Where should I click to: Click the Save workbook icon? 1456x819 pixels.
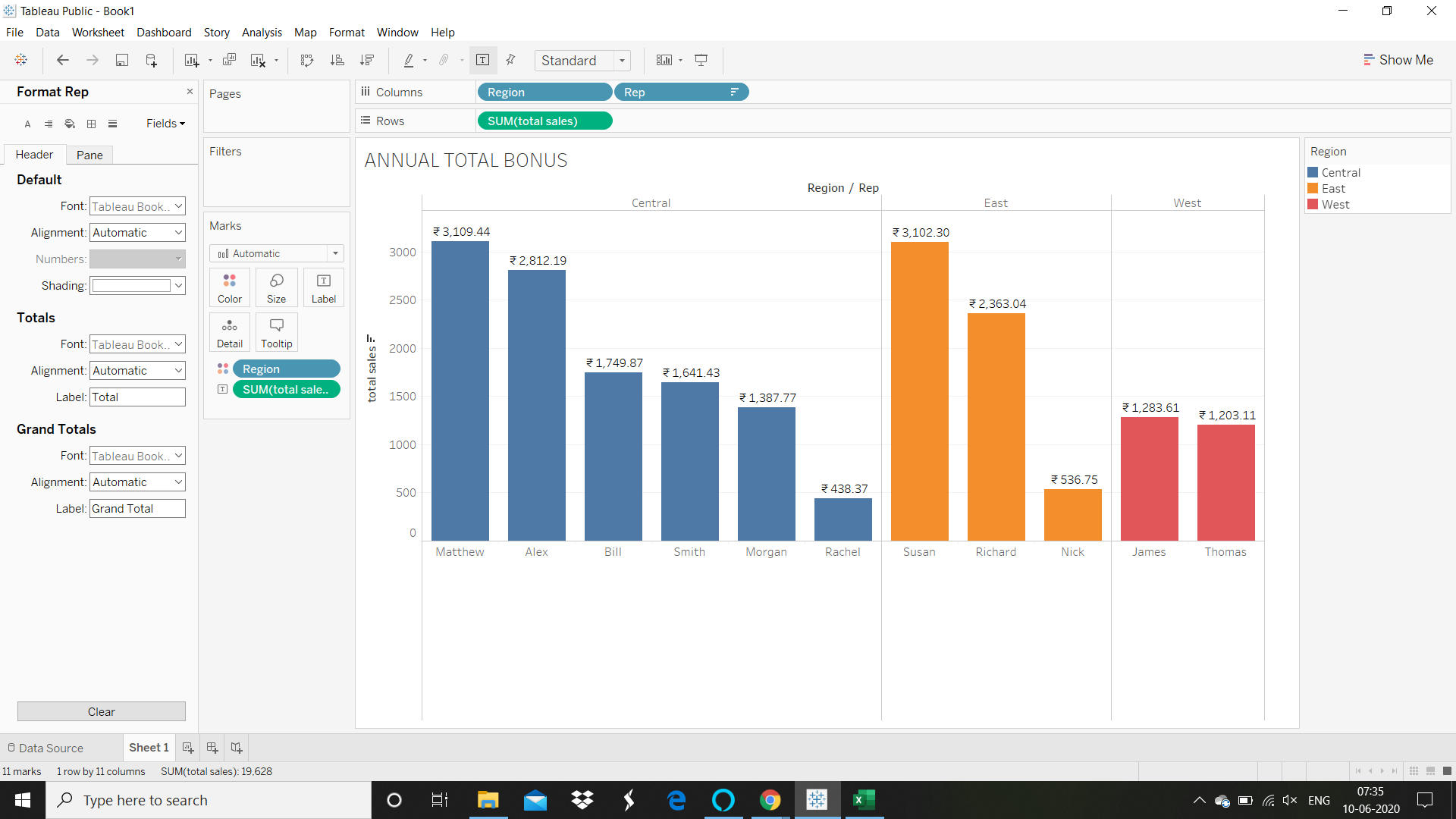point(121,60)
